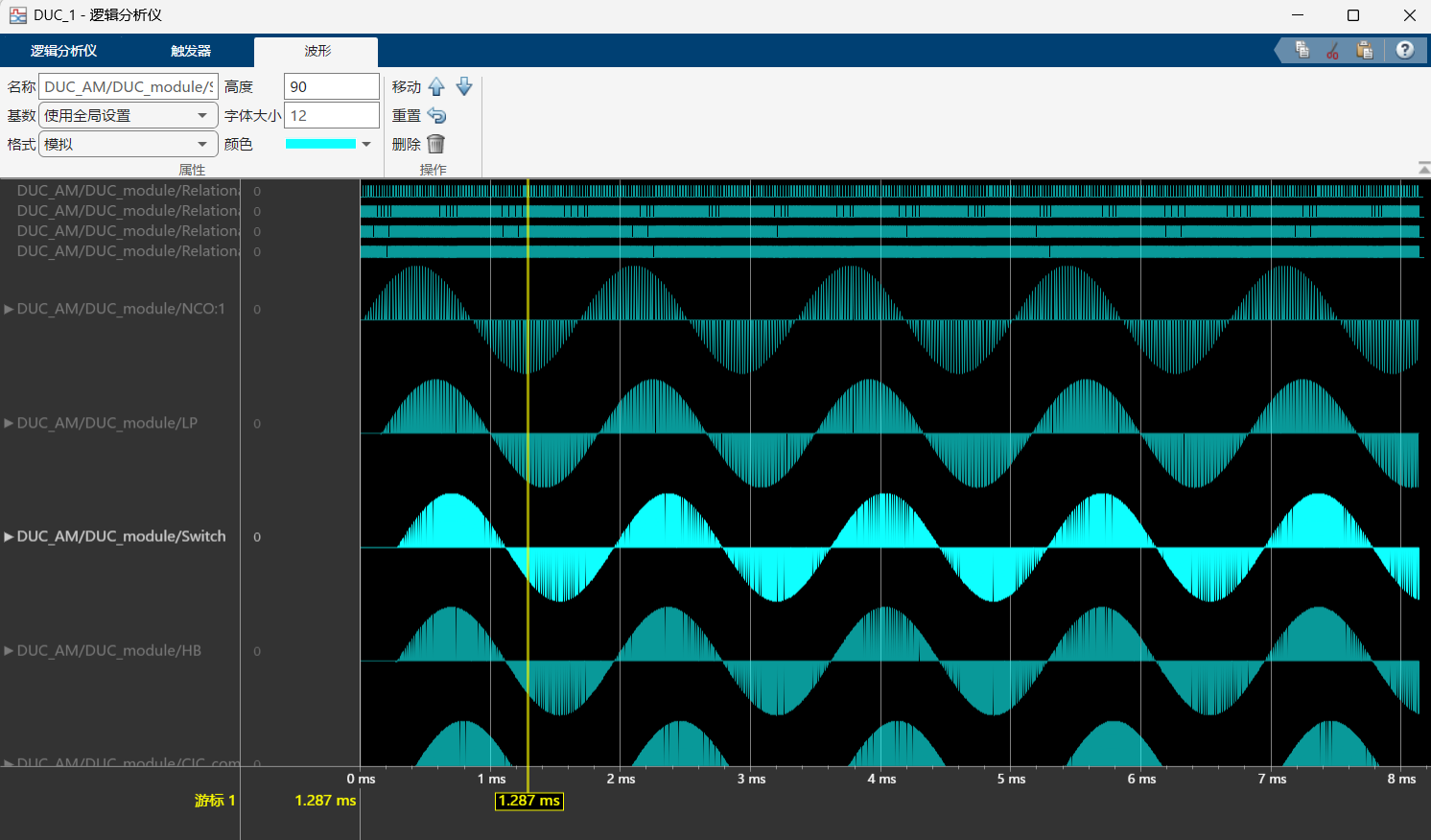Move the wave up with the up arrow
Screen dimensions: 1431x840
(436, 87)
